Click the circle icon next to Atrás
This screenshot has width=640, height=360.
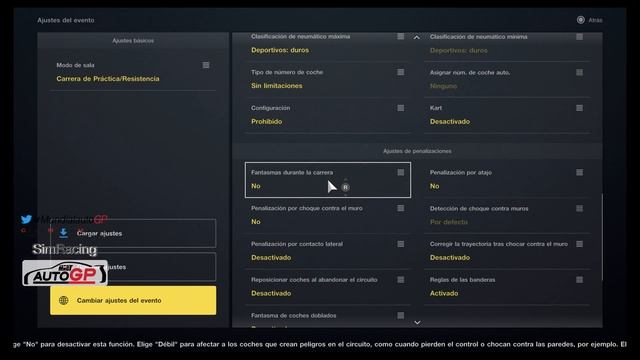pos(580,20)
